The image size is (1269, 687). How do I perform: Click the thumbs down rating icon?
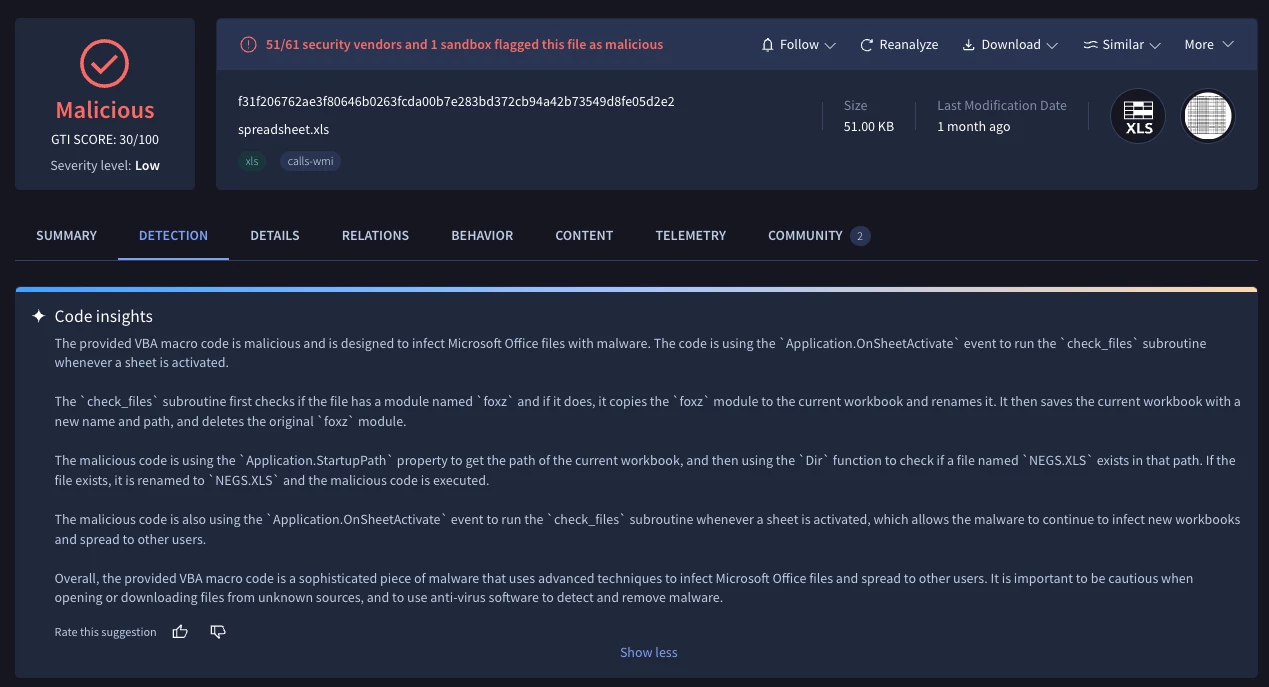click(x=218, y=632)
